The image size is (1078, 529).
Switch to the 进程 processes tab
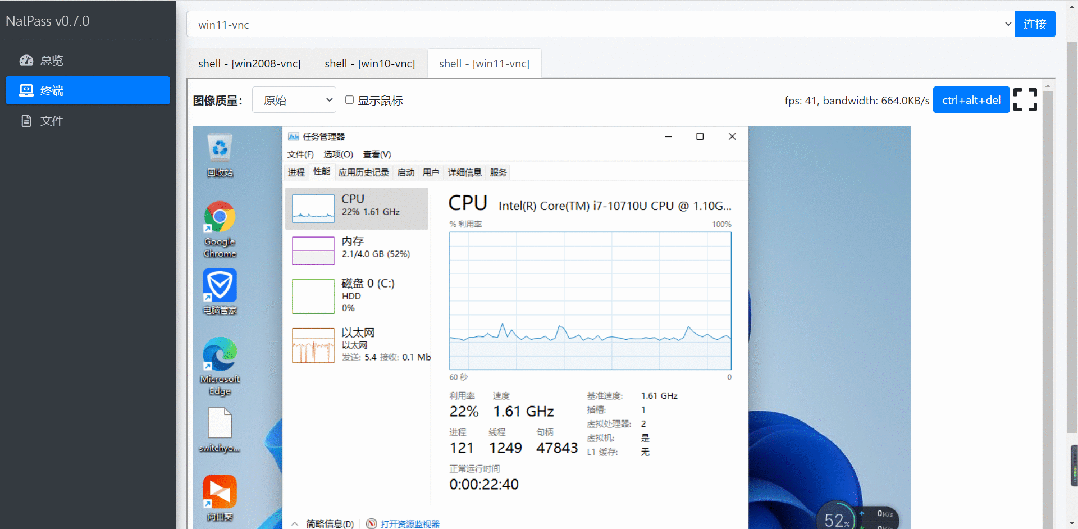click(x=296, y=172)
